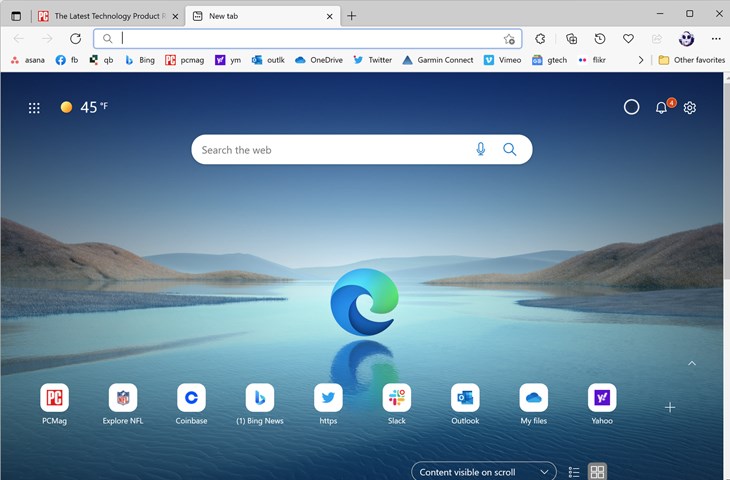Open Bing bookmark in favorites bar

140,60
